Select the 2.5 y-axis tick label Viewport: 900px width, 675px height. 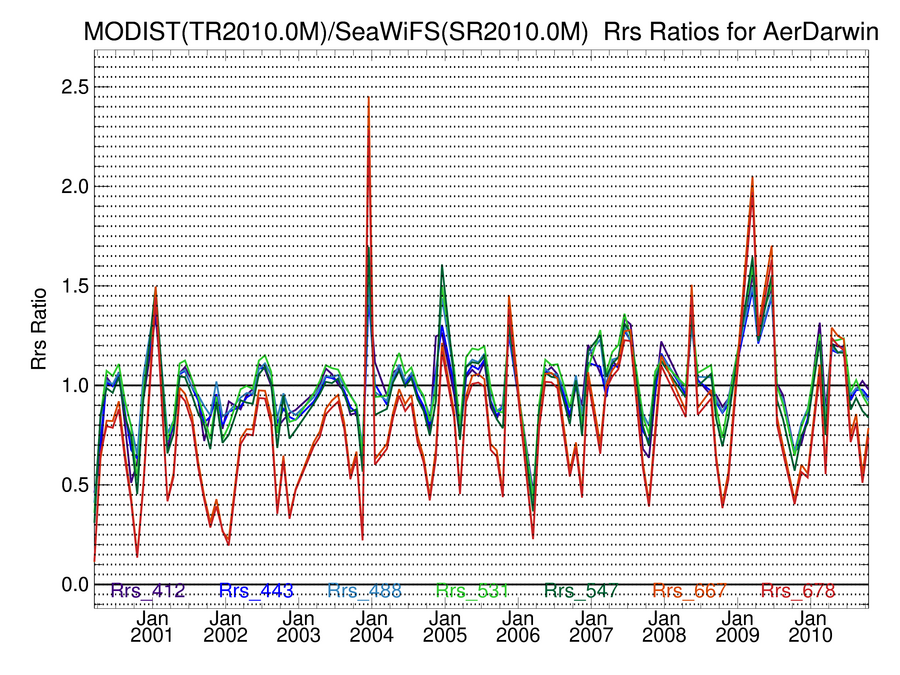pos(75,87)
